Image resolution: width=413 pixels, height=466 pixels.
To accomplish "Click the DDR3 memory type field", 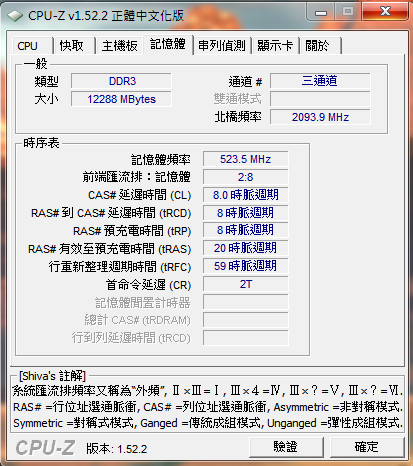I will click(x=121, y=81).
